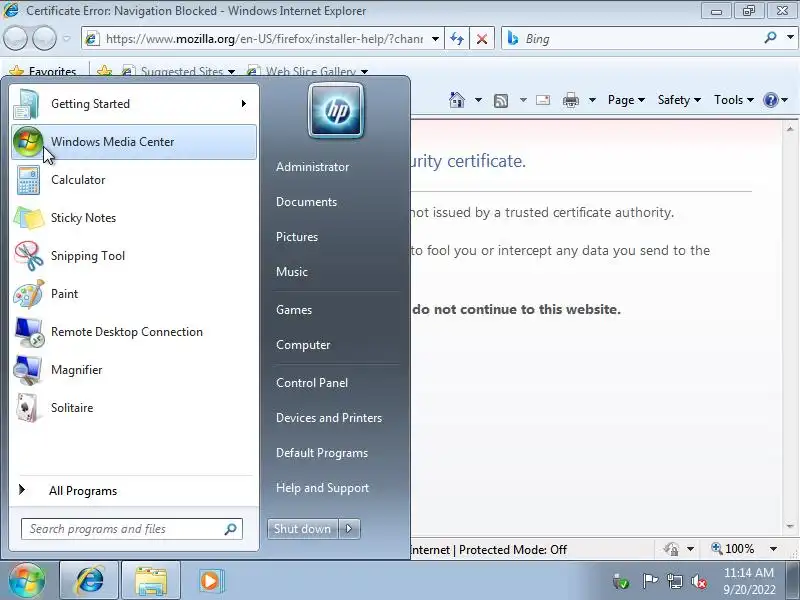The height and width of the screenshot is (600, 800).
Task: Open the Administrator user folder
Action: 312,167
